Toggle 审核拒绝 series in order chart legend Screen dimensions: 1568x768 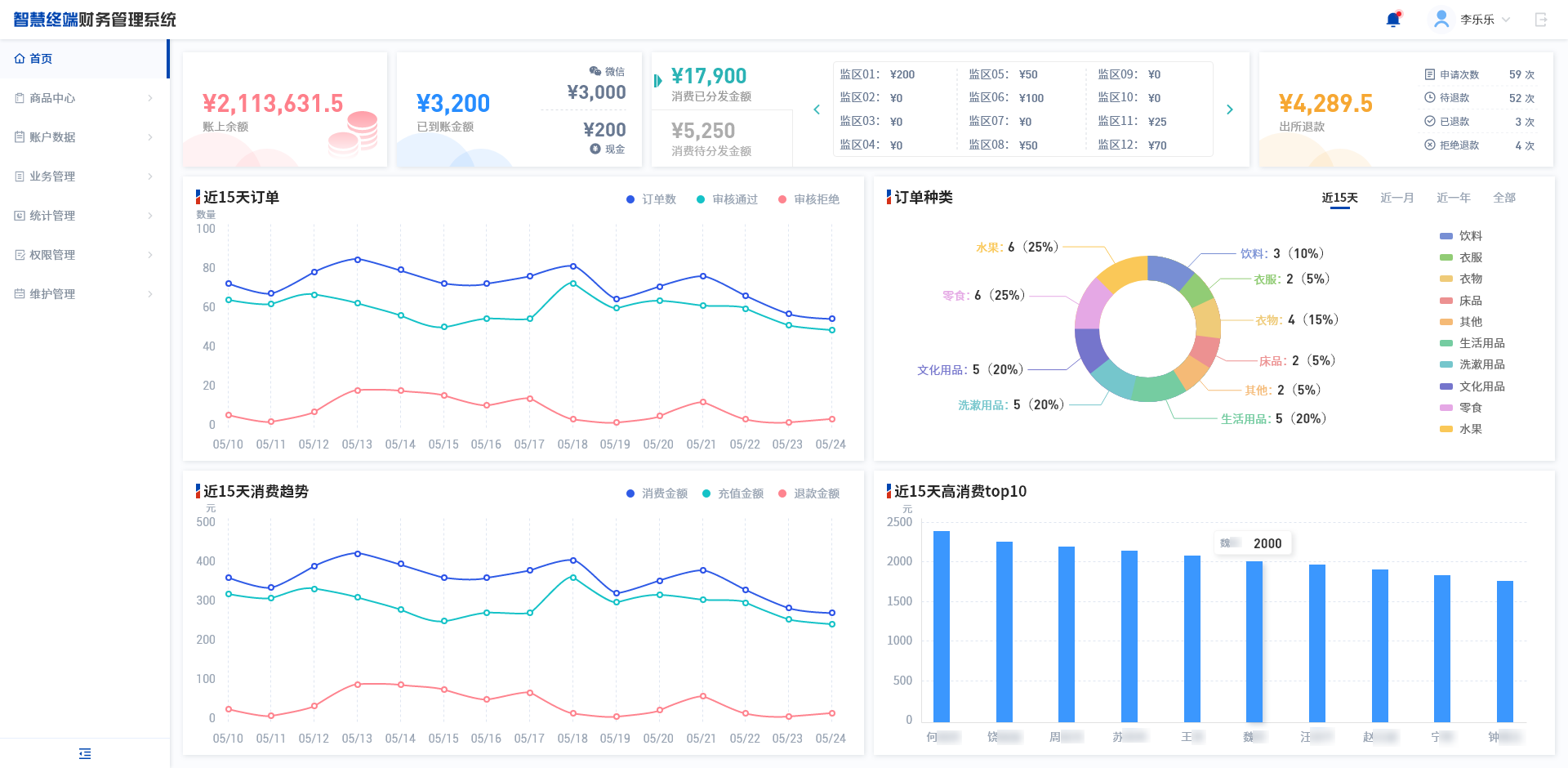pyautogui.click(x=808, y=199)
